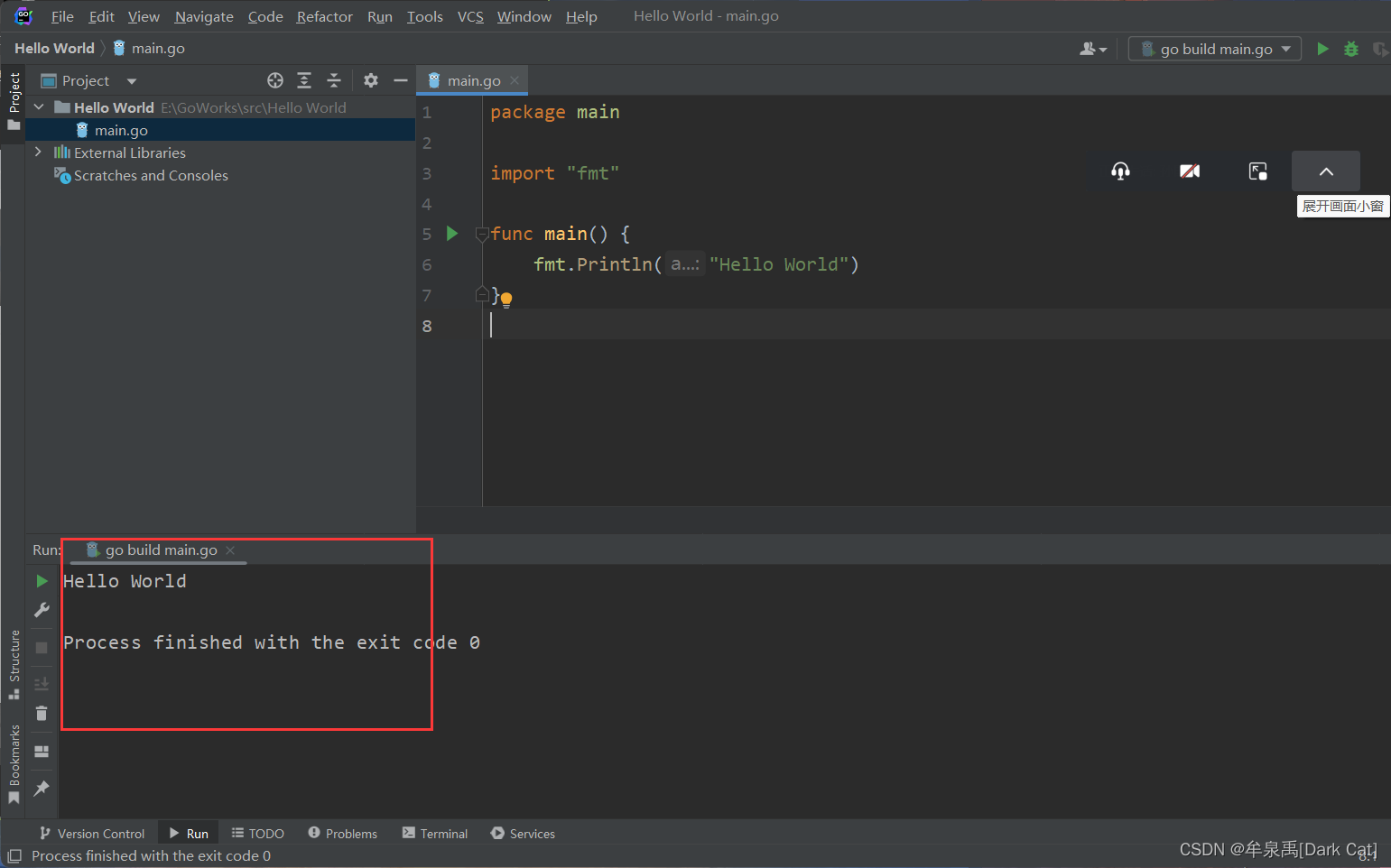Click the pin tab icon in Run panel
Viewport: 1391px width, 868px height.
pos(42,788)
